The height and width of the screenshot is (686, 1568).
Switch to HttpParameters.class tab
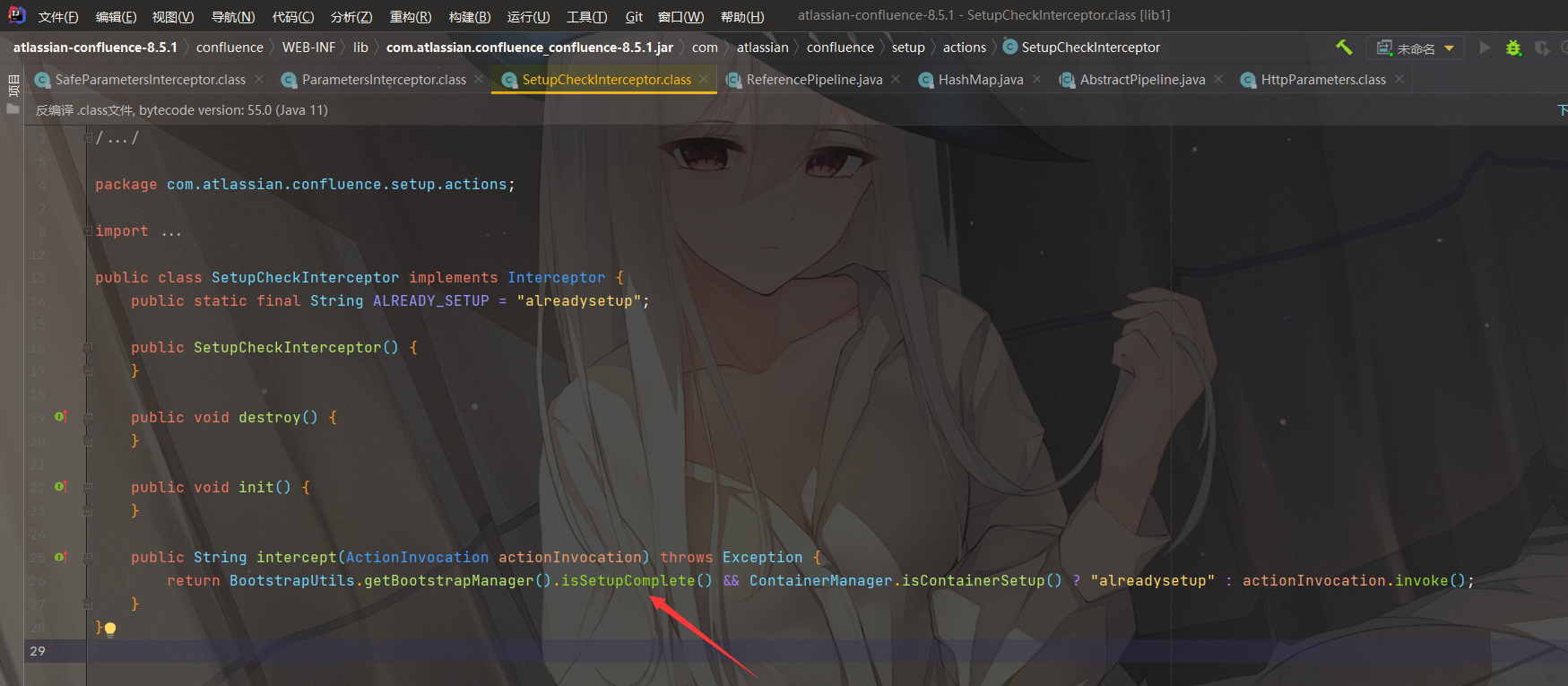click(x=1323, y=80)
